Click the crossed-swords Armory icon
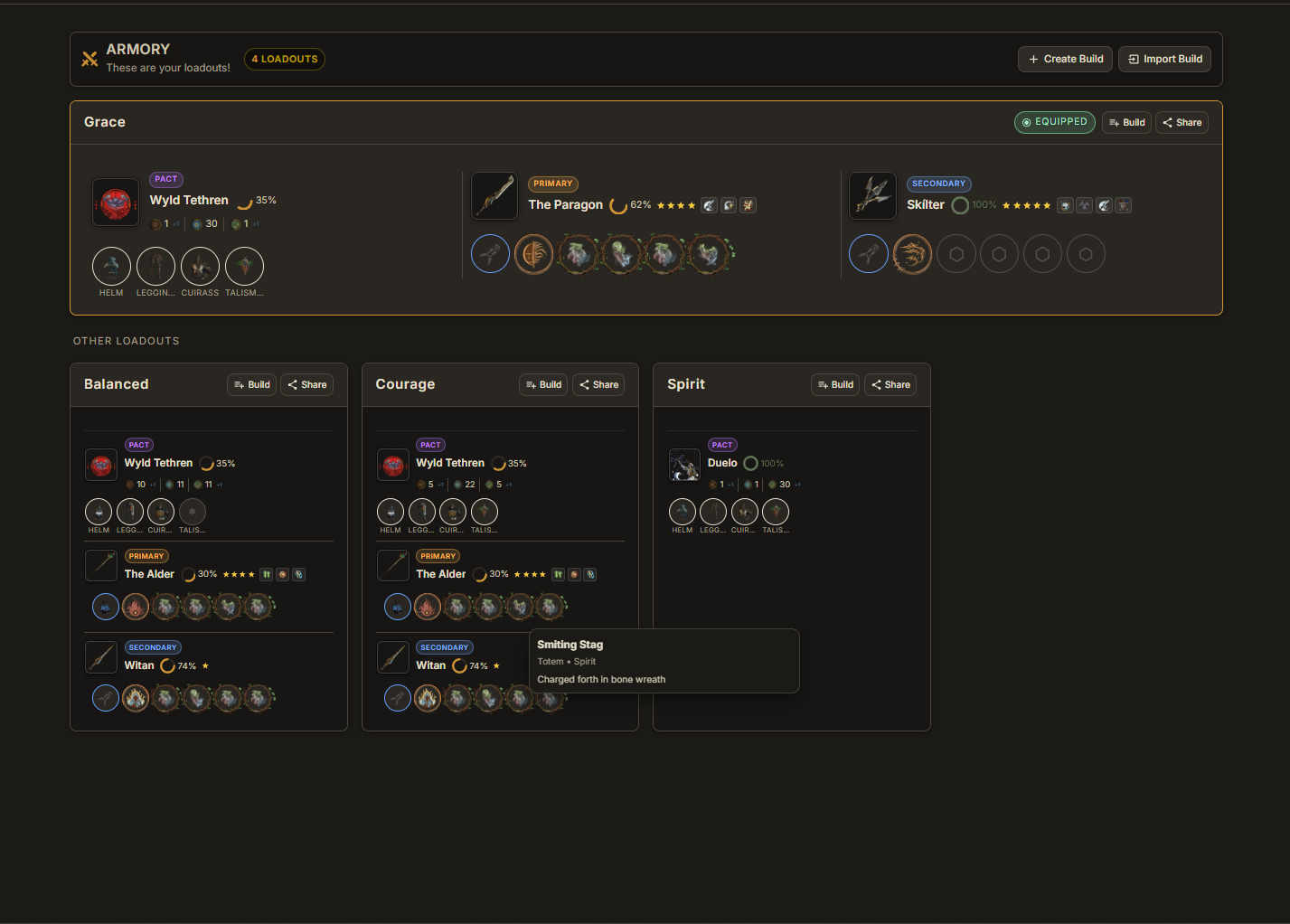Image resolution: width=1290 pixels, height=924 pixels. [89, 59]
